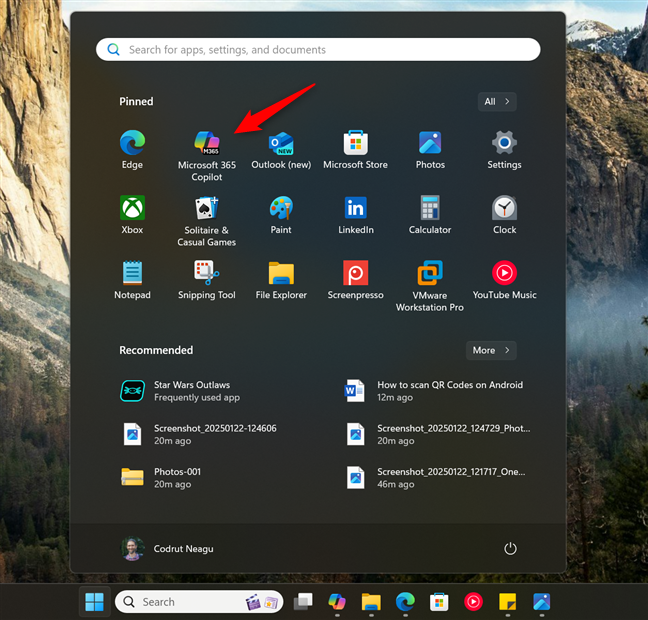Image resolution: width=648 pixels, height=620 pixels.
Task: Launch Paint from pinned apps
Action: pos(281,215)
